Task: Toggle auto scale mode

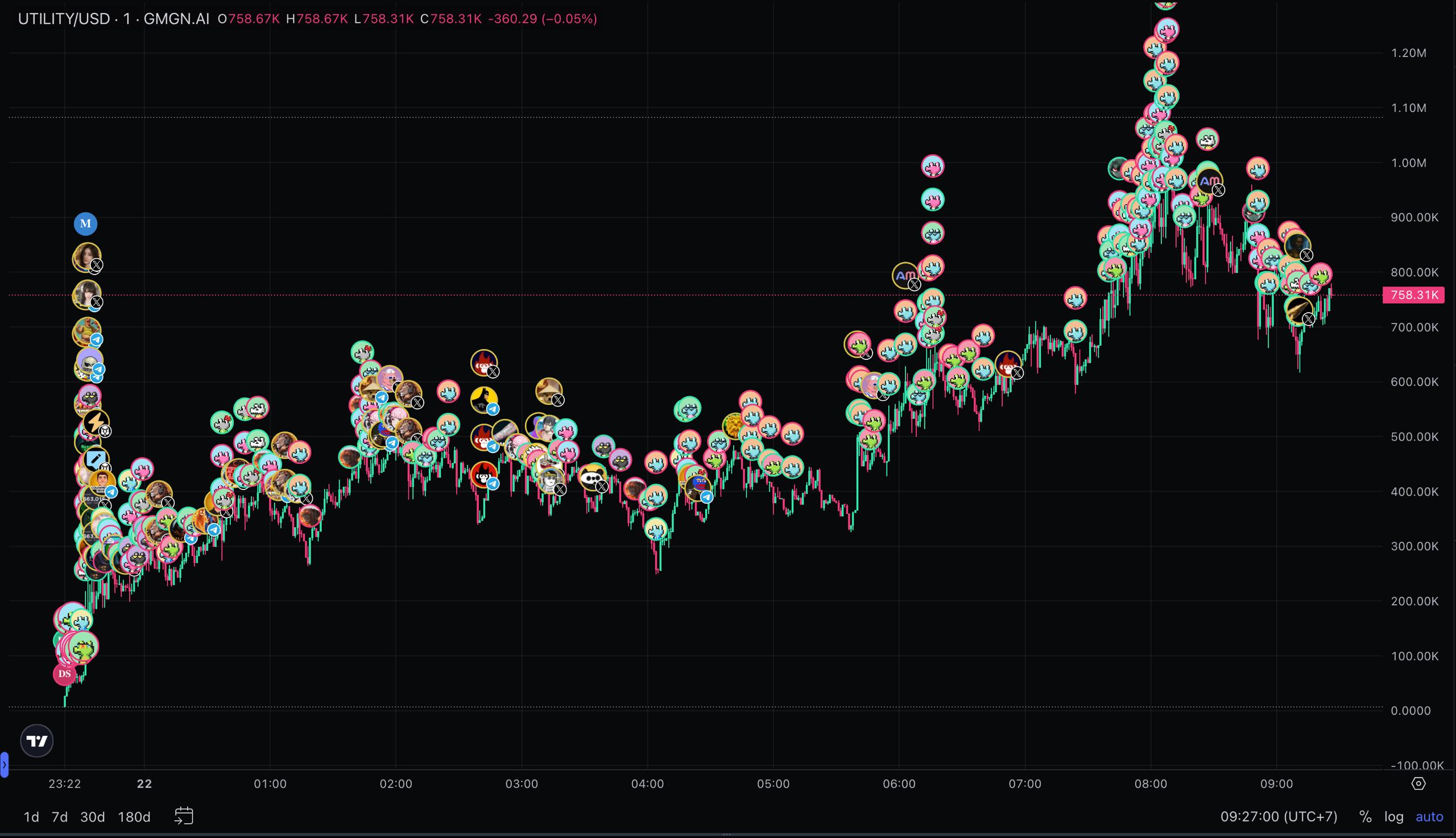Action: pos(1429,817)
